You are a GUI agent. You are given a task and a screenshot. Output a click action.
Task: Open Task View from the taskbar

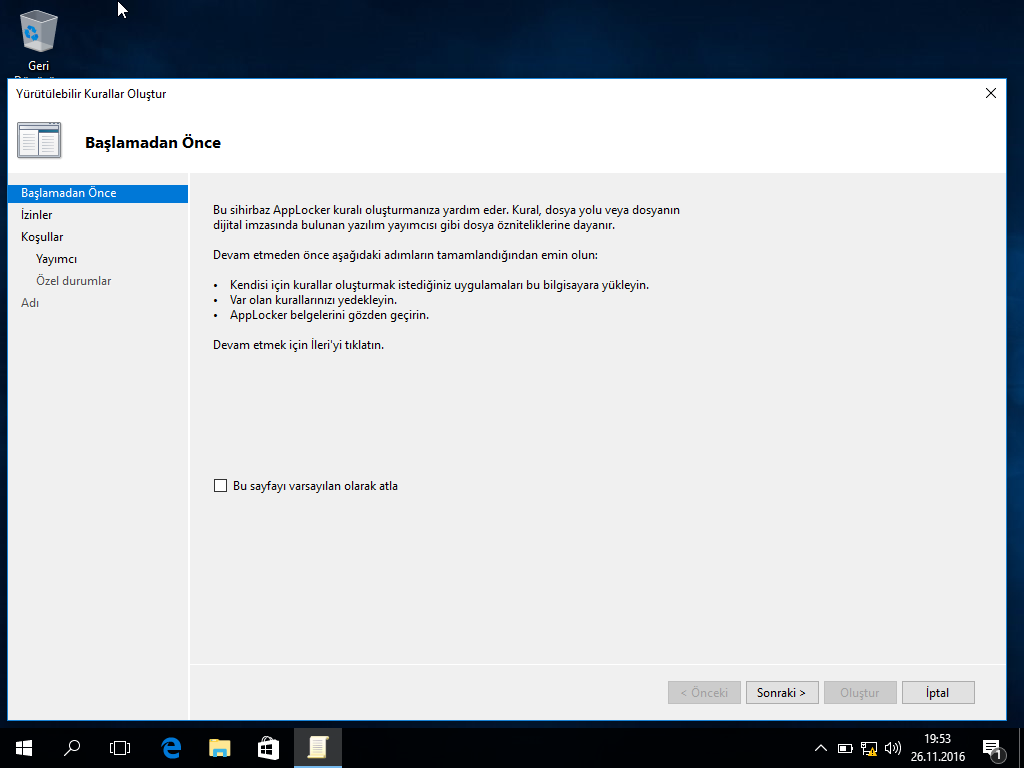pyautogui.click(x=120, y=747)
